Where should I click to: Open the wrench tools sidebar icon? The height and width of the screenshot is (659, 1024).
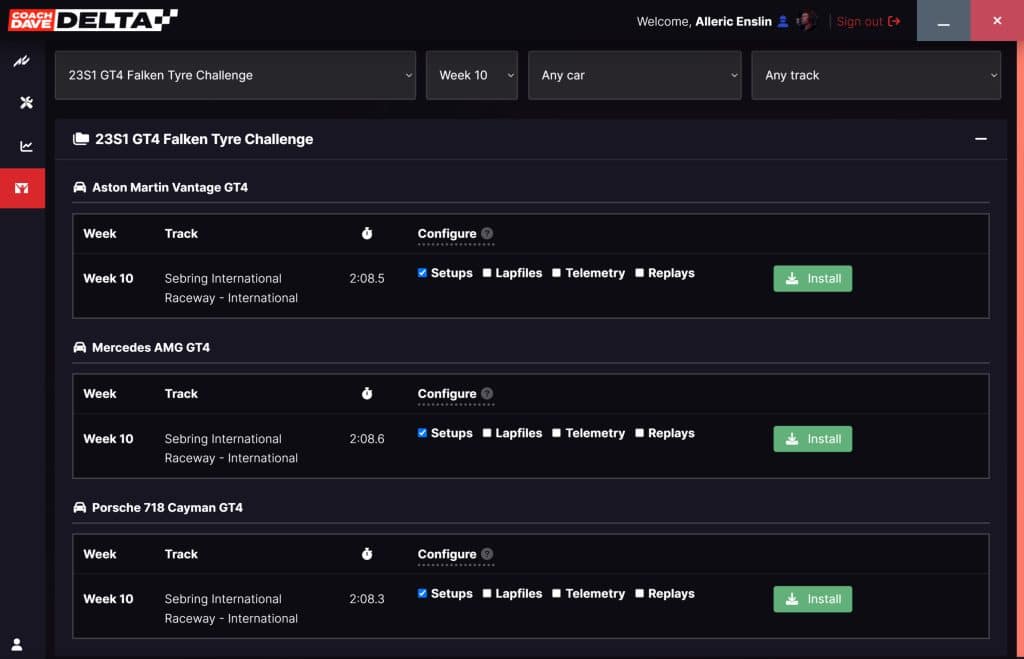(x=26, y=103)
